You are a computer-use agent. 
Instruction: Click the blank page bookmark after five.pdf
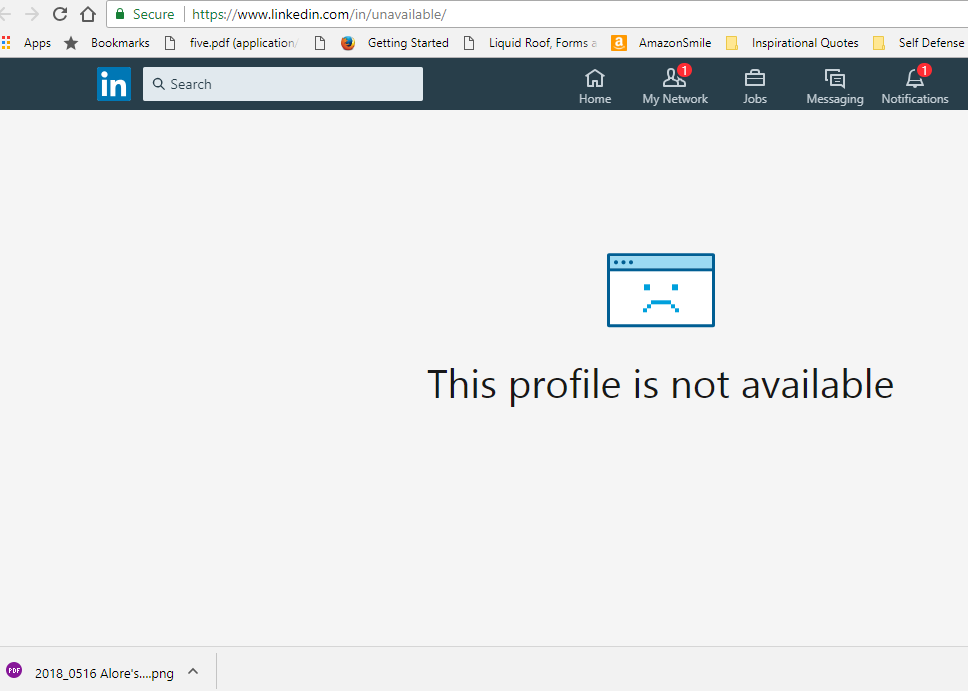click(320, 43)
